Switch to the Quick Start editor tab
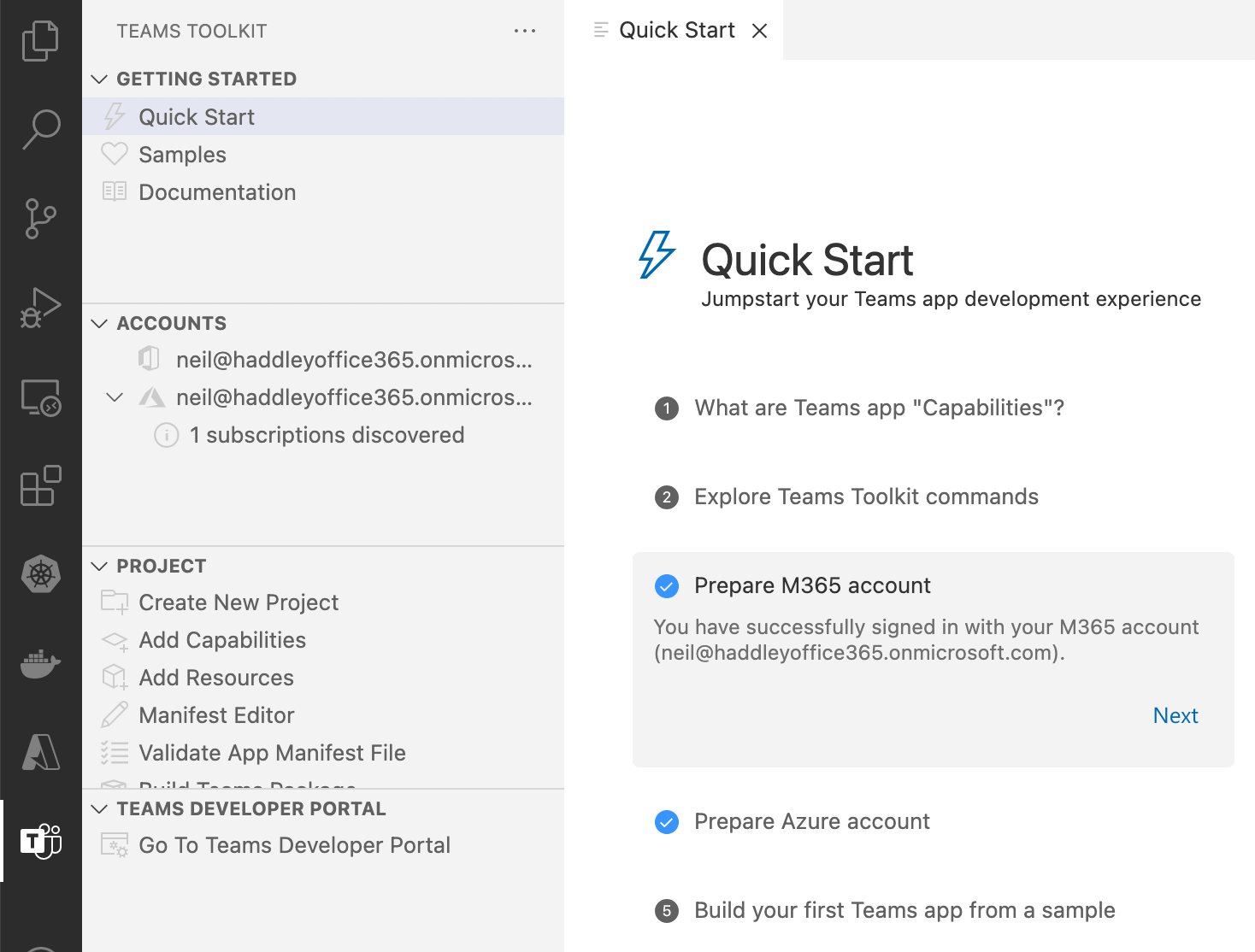This screenshot has width=1255, height=952. [676, 31]
